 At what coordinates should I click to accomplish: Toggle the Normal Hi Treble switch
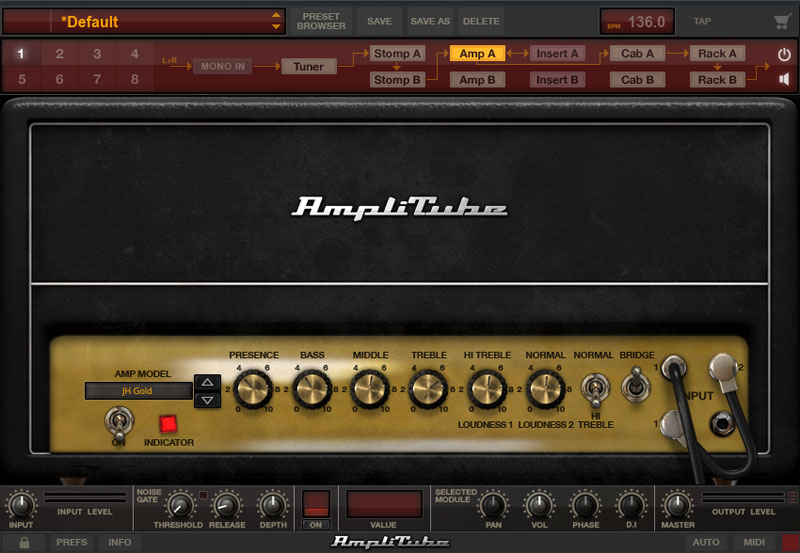point(595,390)
